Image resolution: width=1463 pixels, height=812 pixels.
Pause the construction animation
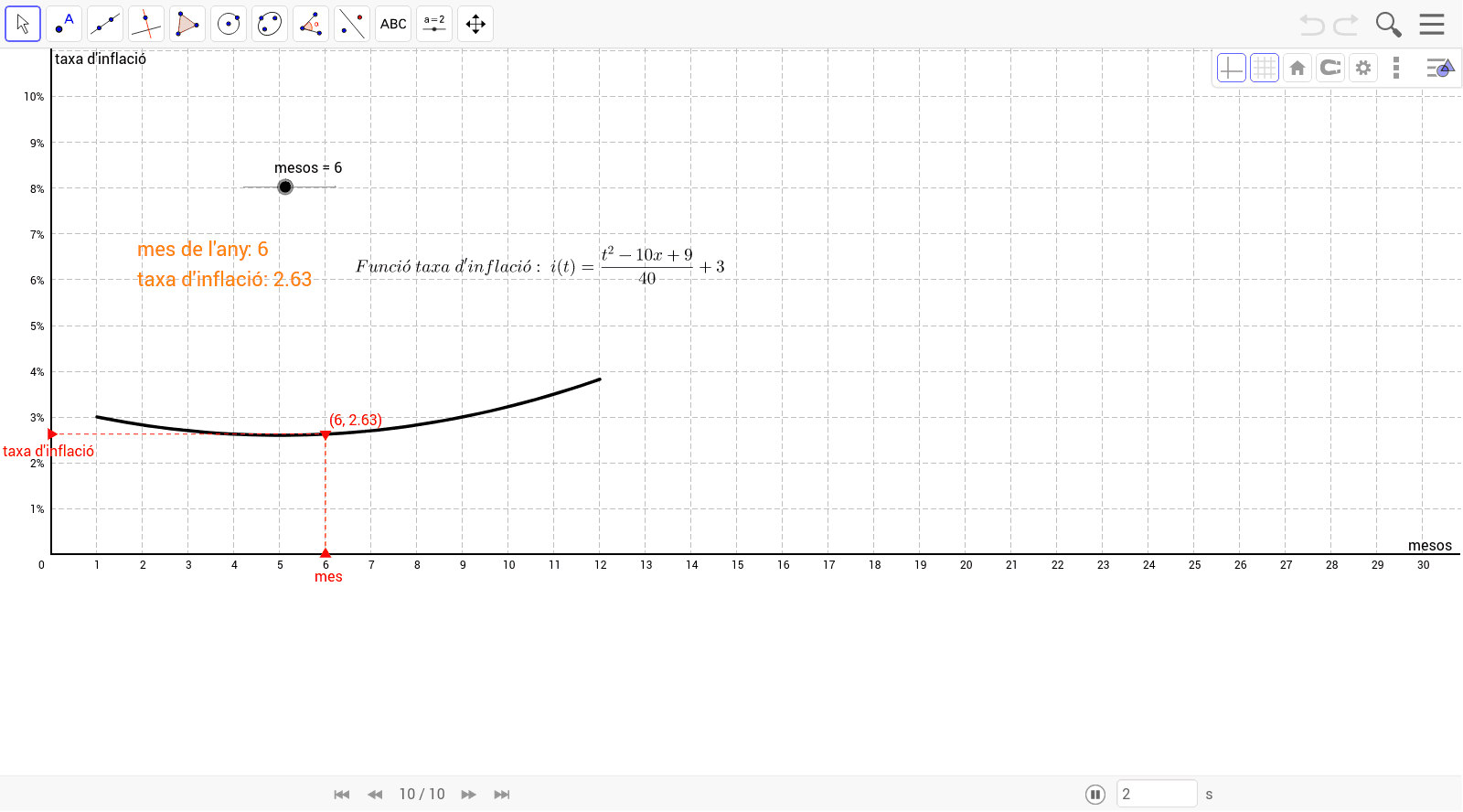[1095, 795]
